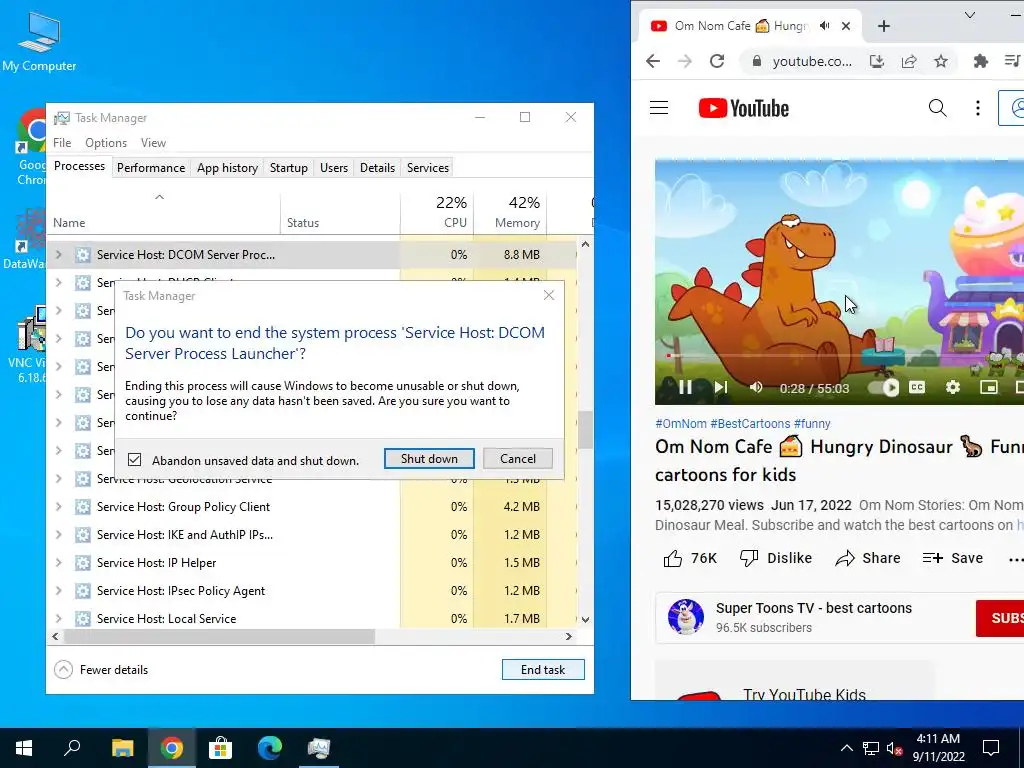Switch to App history tab

[x=227, y=168]
